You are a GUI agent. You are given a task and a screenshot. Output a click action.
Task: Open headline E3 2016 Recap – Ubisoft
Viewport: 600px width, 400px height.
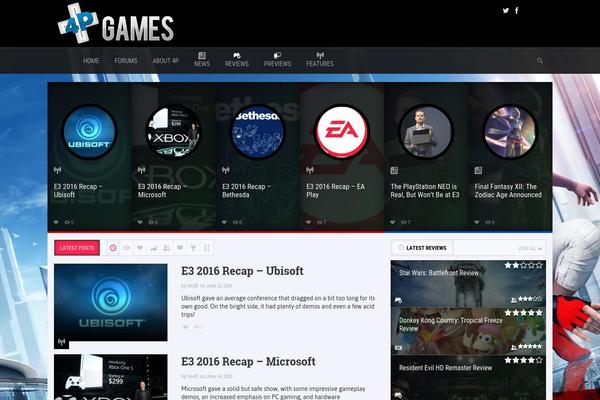(x=242, y=271)
